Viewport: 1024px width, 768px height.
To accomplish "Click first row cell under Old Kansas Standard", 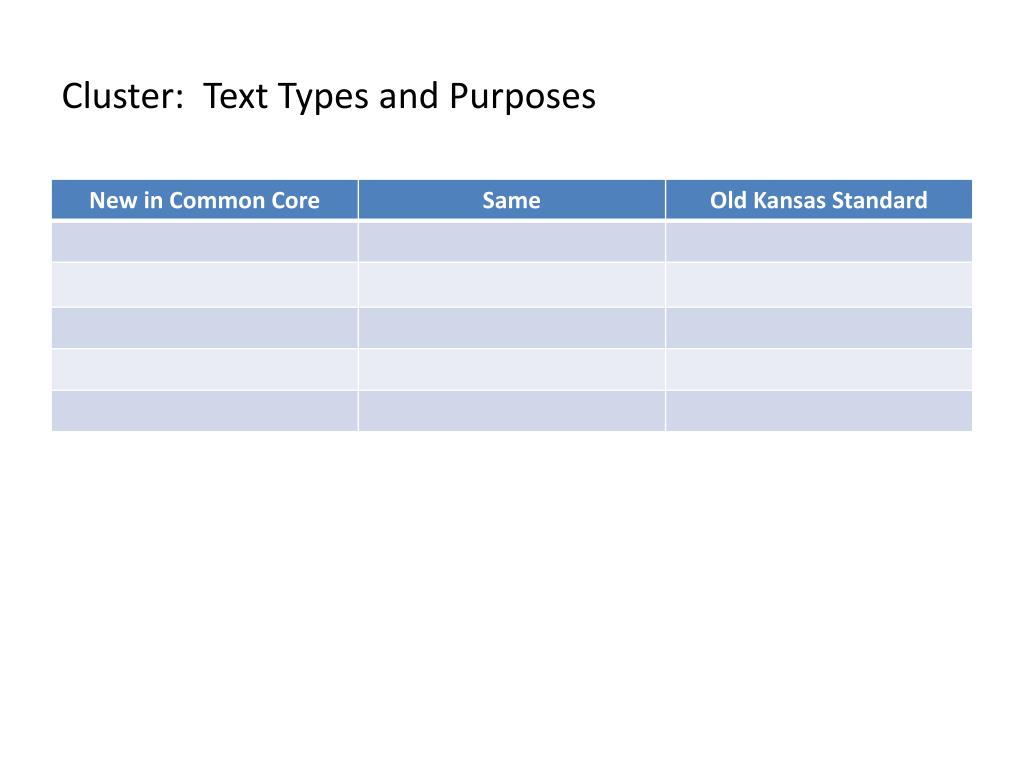I will click(819, 242).
